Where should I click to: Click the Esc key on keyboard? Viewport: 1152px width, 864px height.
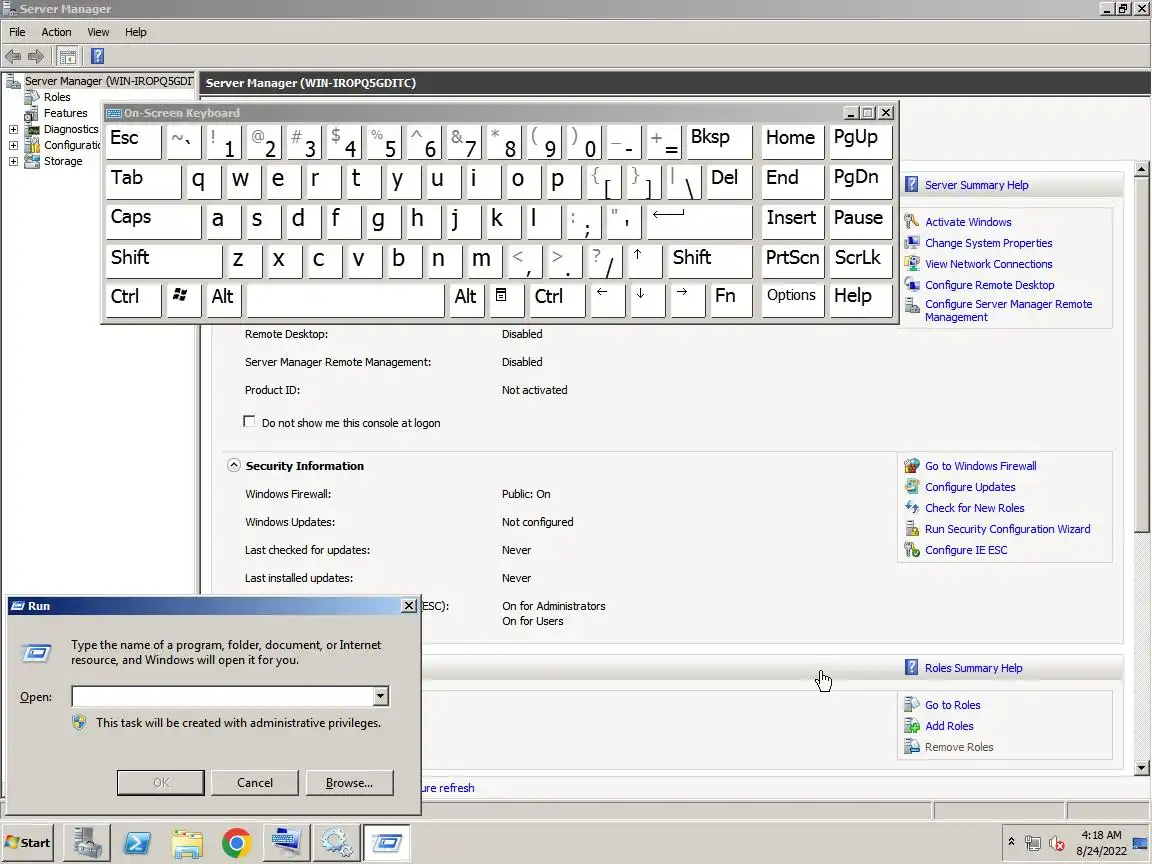(133, 140)
